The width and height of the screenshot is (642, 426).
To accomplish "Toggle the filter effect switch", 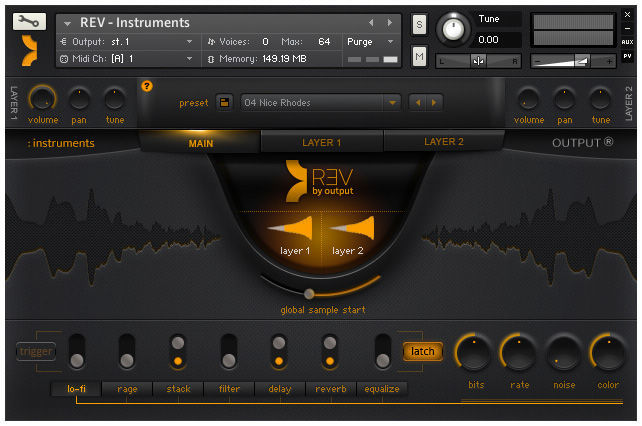I will click(x=228, y=351).
